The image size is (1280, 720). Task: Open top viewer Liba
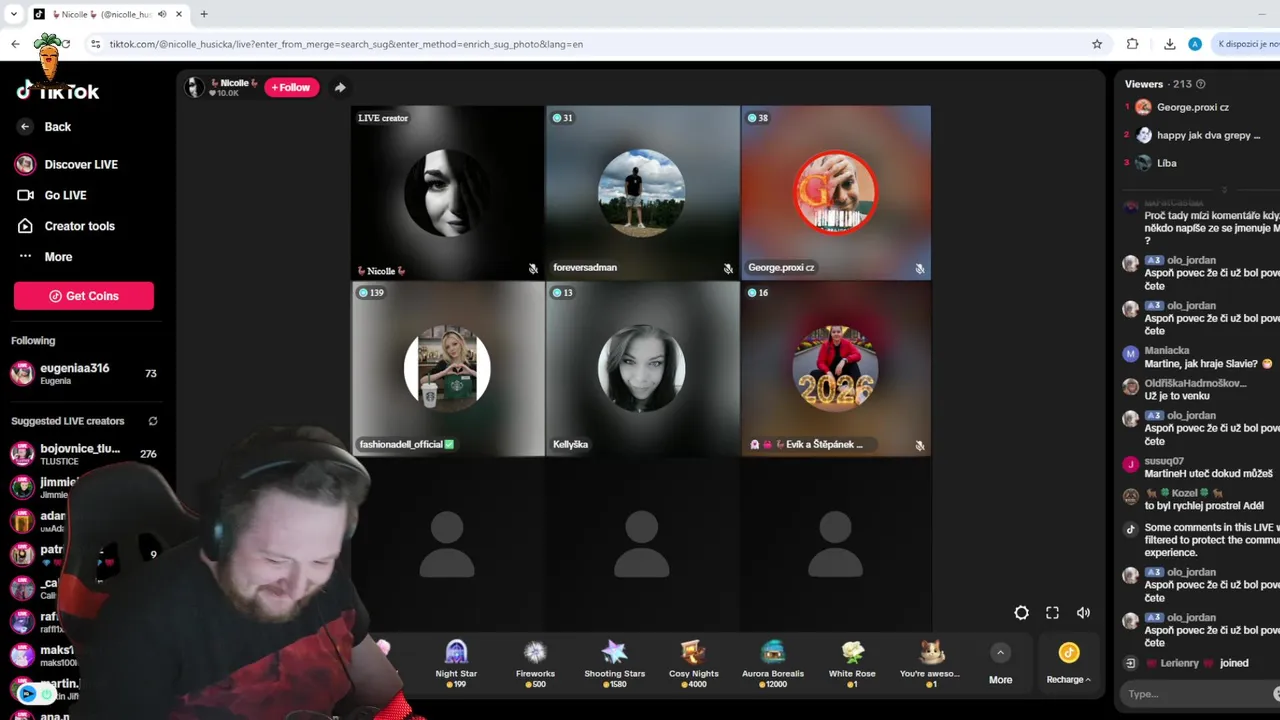point(1166,163)
